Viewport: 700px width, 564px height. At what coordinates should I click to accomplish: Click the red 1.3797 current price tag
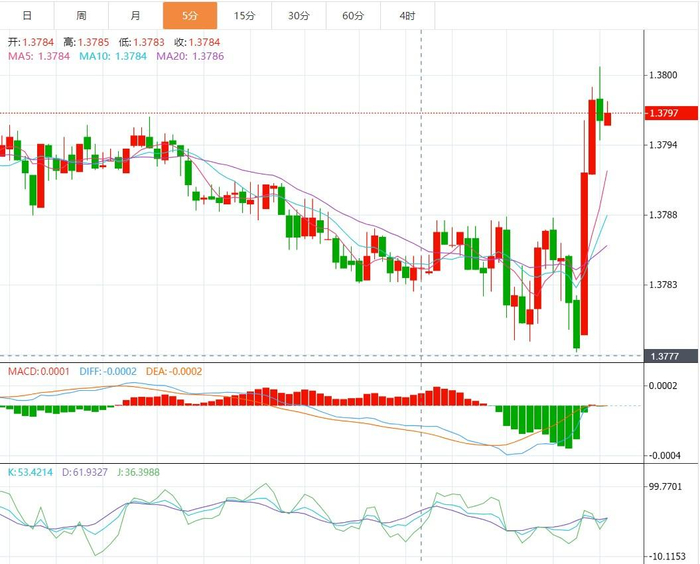[x=671, y=113]
